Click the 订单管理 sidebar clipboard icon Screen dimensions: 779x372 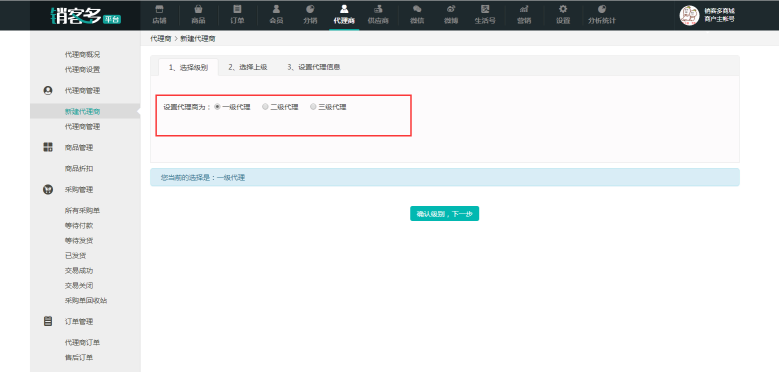pos(48,321)
